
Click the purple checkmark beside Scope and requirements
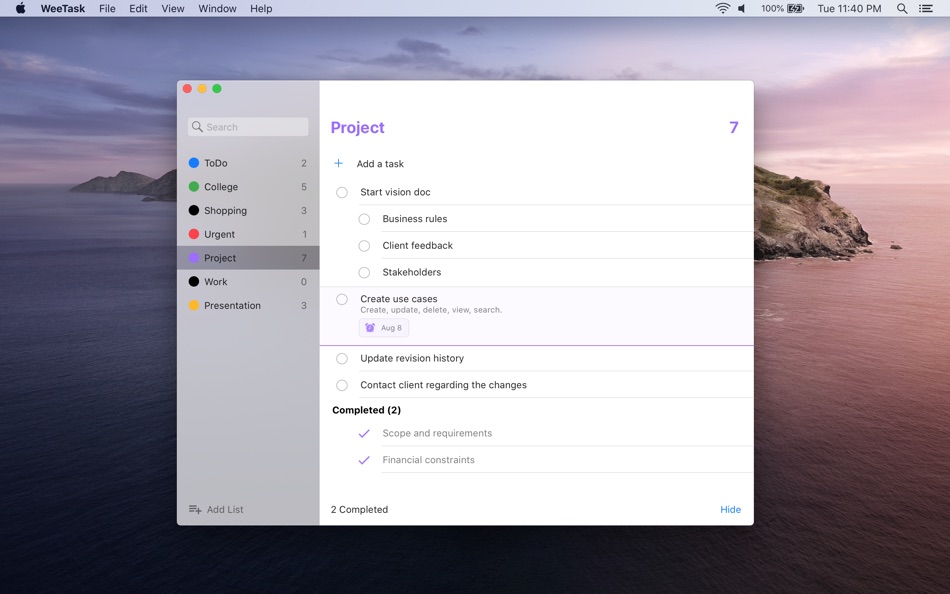(x=364, y=433)
